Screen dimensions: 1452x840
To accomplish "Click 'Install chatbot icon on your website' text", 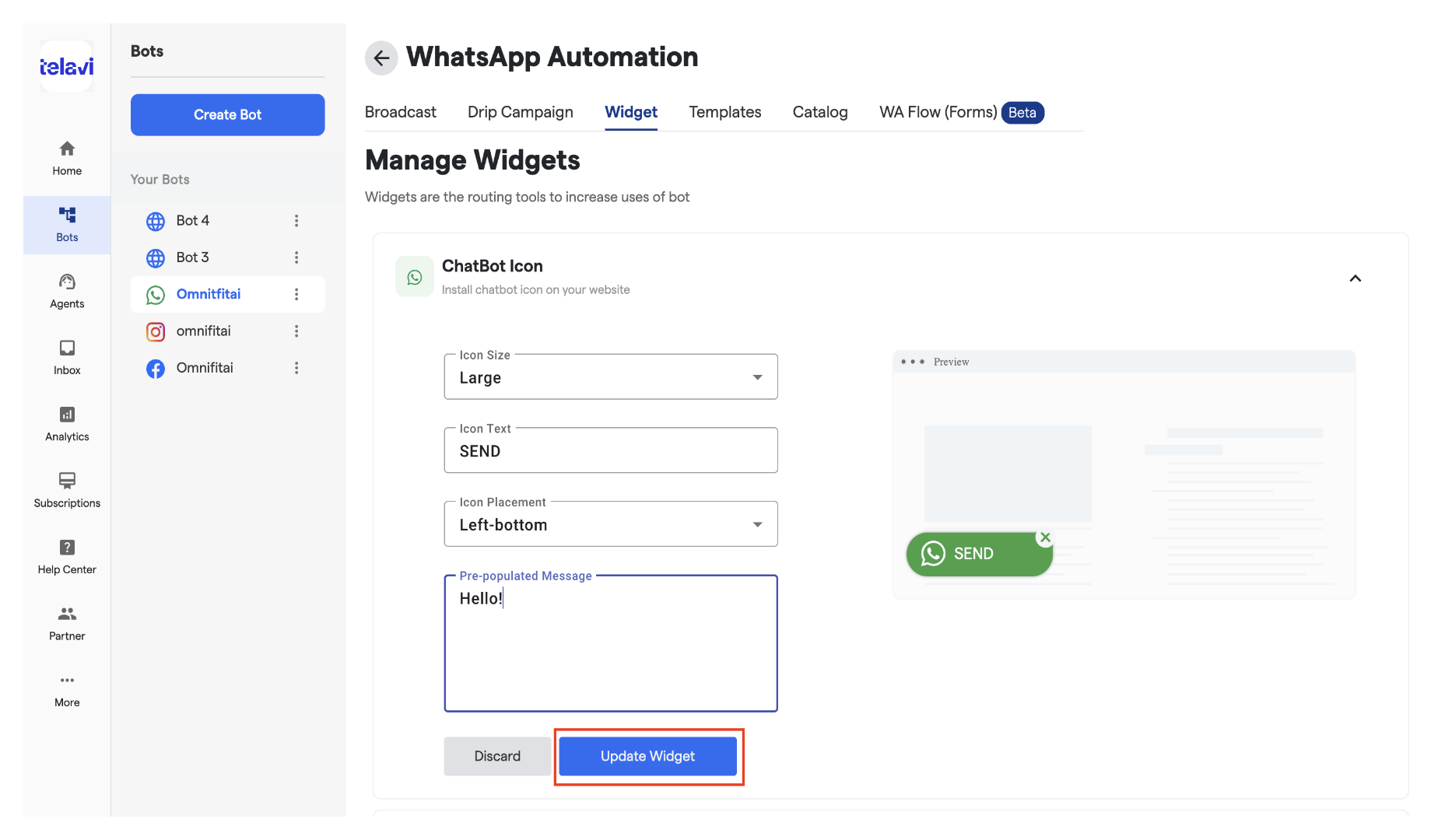I will point(535,290).
